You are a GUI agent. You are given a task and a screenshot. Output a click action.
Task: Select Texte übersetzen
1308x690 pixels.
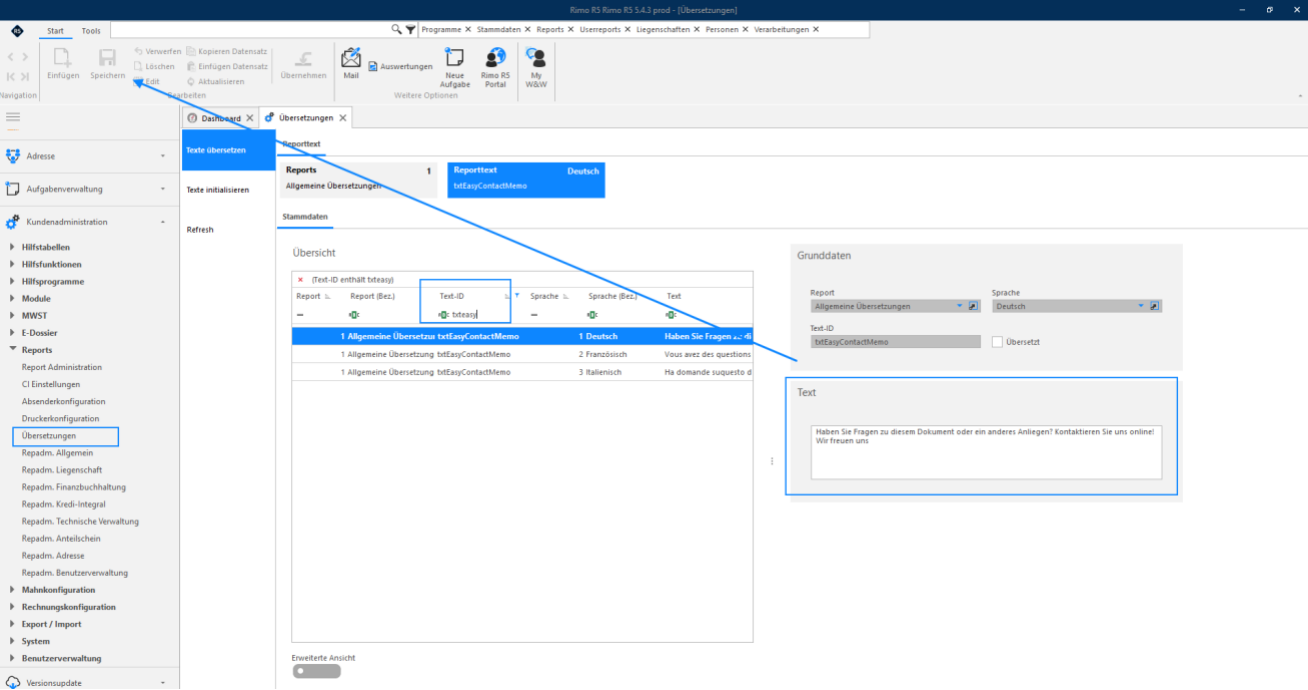click(x=228, y=150)
